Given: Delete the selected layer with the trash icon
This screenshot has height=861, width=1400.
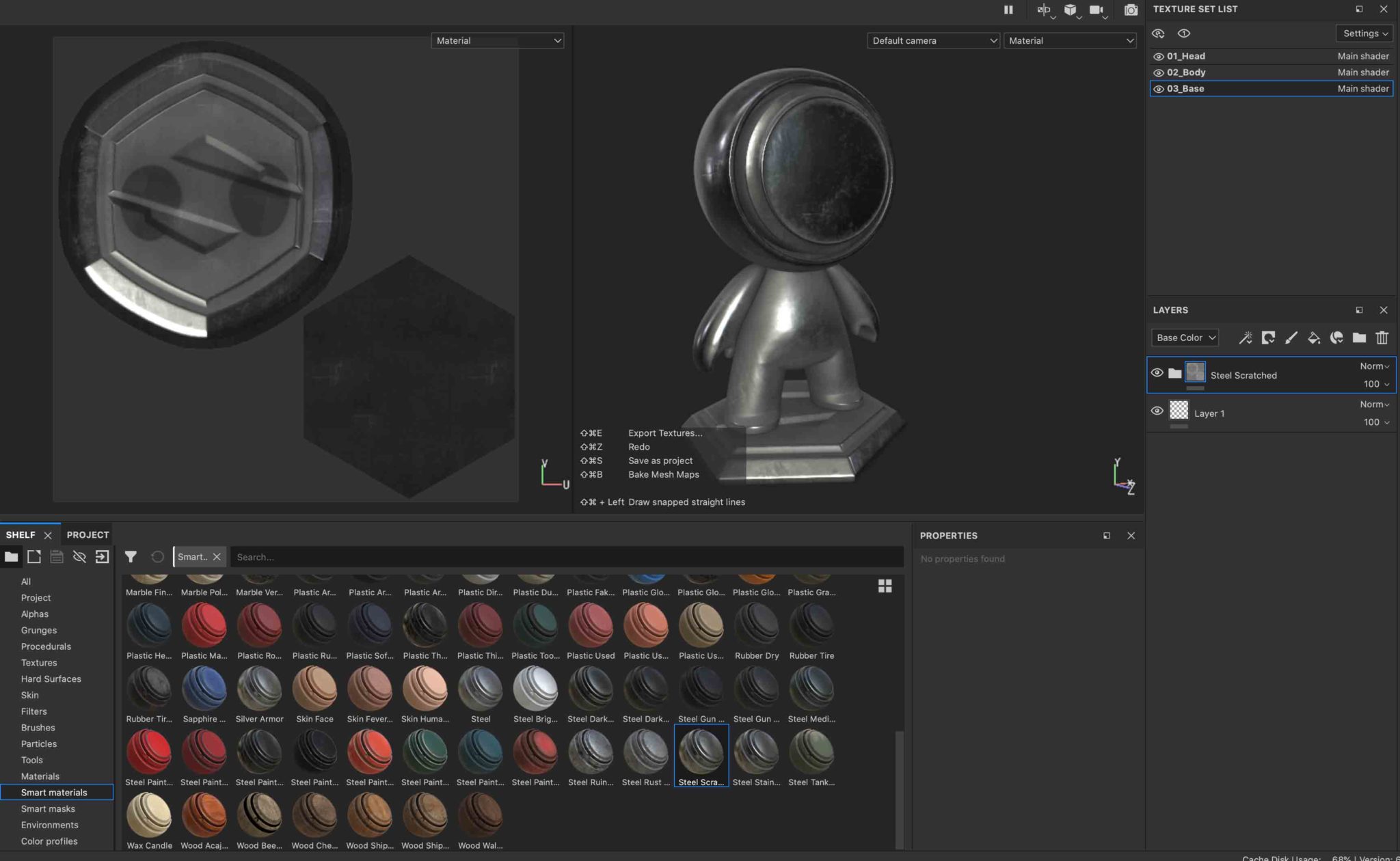Looking at the screenshot, I should pos(1382,338).
